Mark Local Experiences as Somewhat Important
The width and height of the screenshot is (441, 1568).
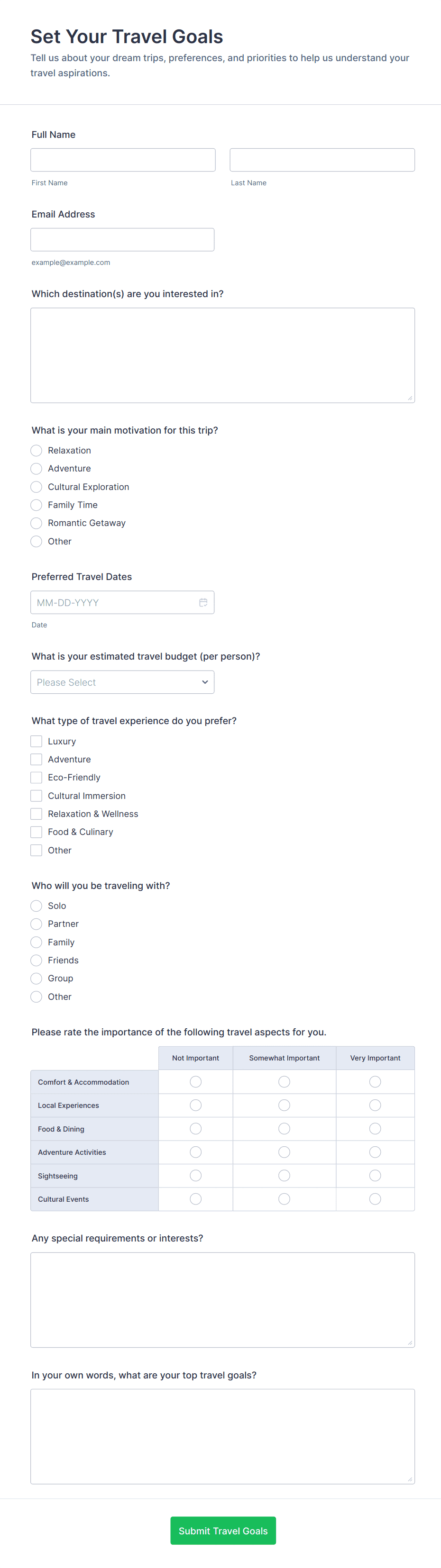[x=285, y=1105]
